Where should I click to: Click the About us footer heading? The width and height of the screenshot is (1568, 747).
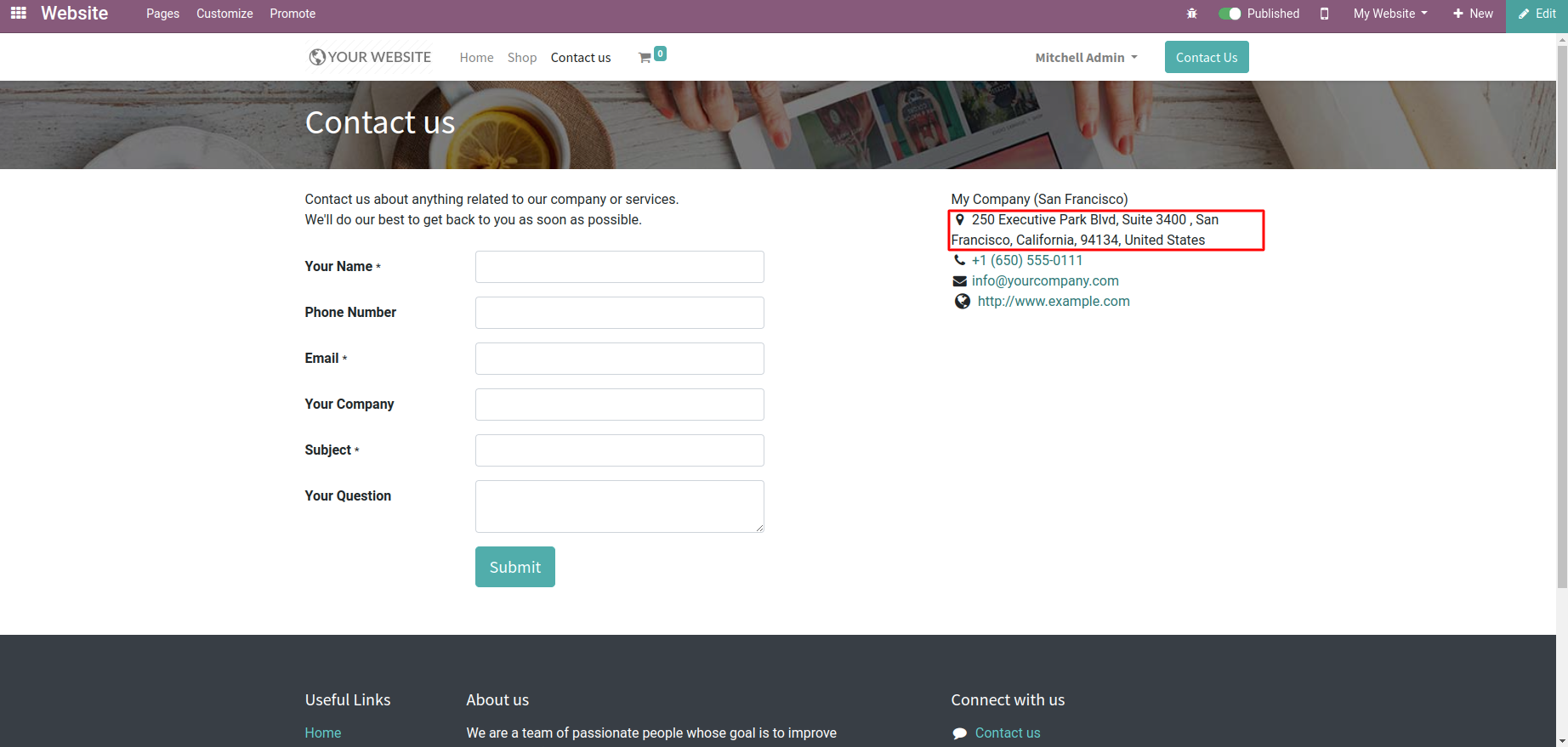point(497,699)
